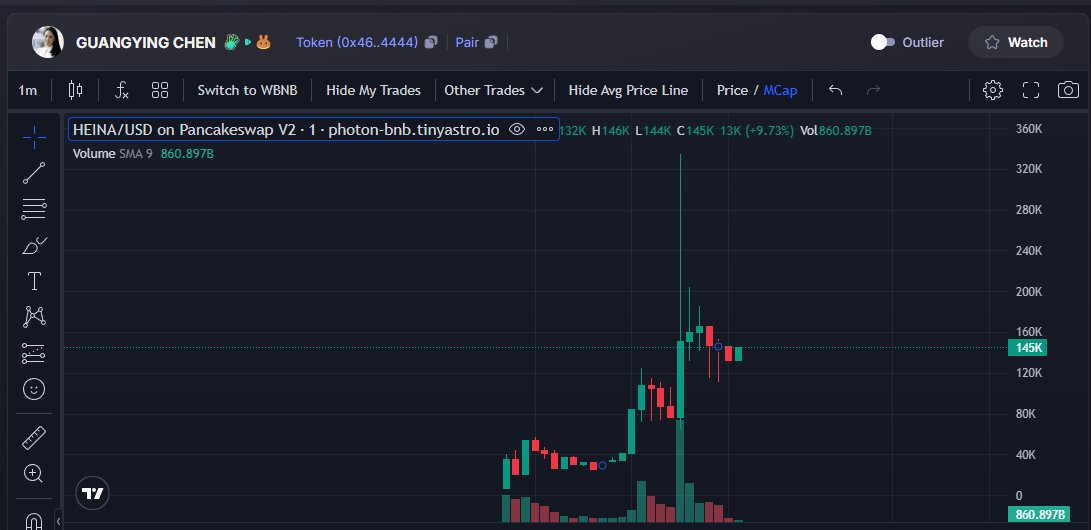Hide the HEINA/USD series with eye icon
1091x530 pixels.
point(516,129)
